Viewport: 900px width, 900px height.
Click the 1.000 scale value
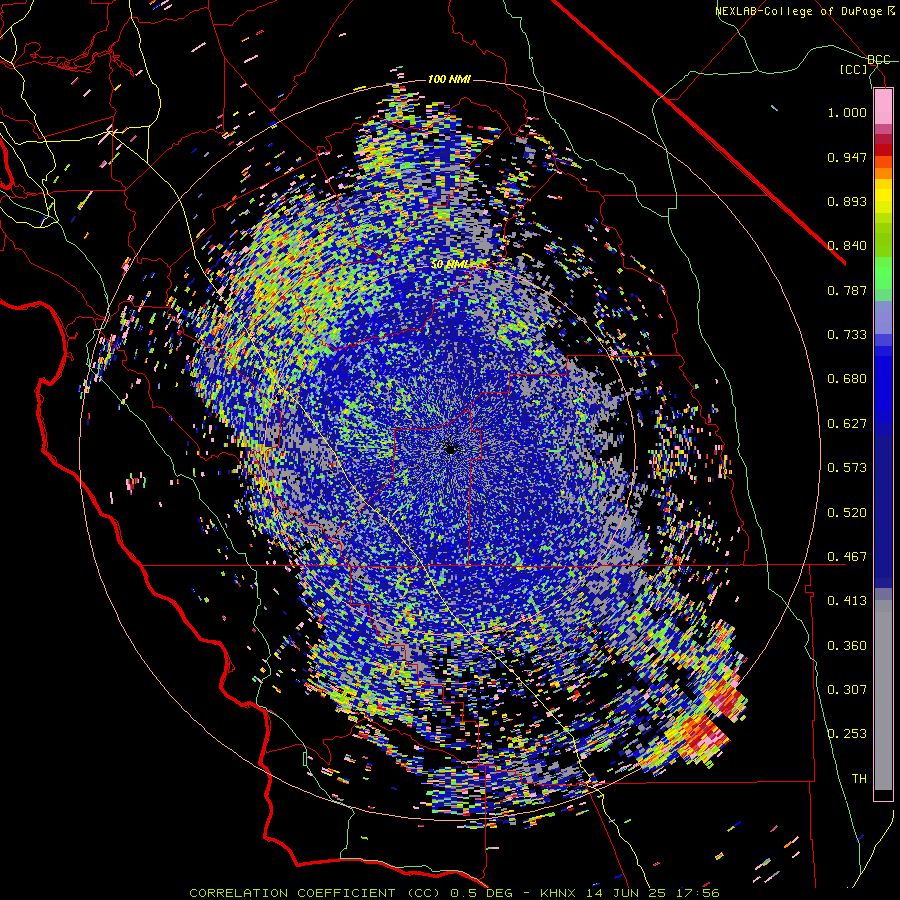pos(847,112)
